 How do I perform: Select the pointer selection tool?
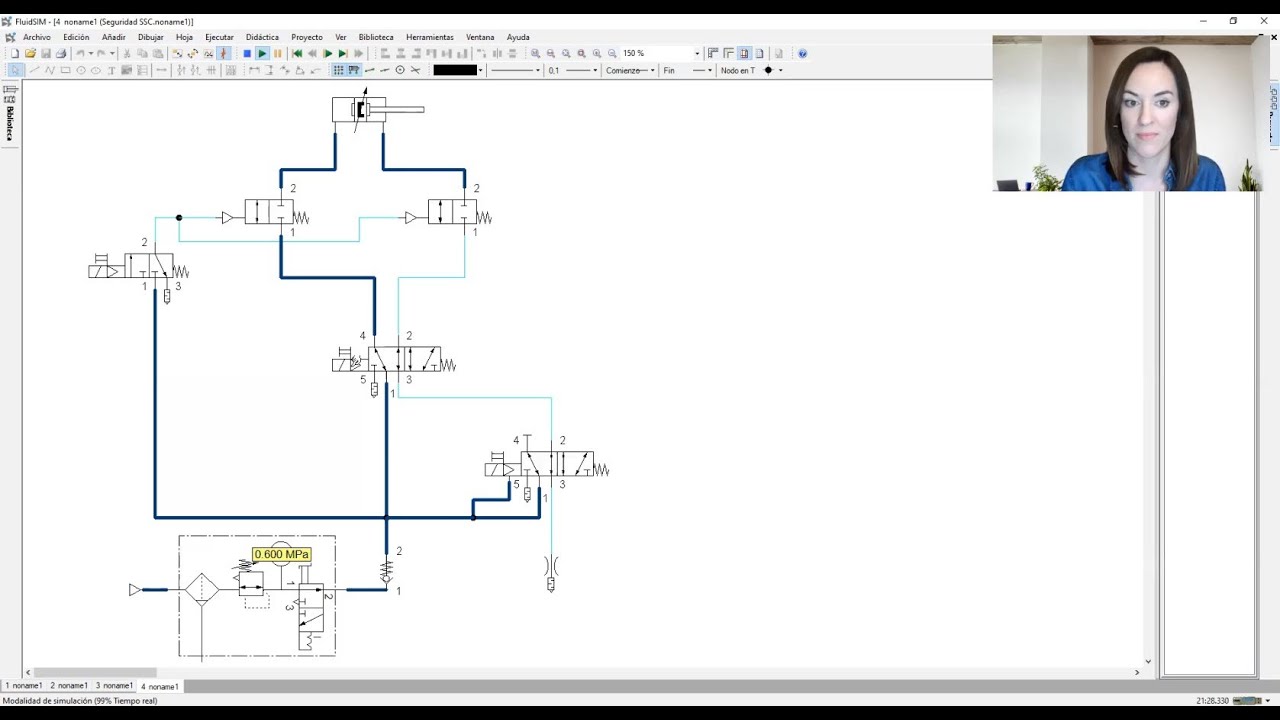[15, 70]
